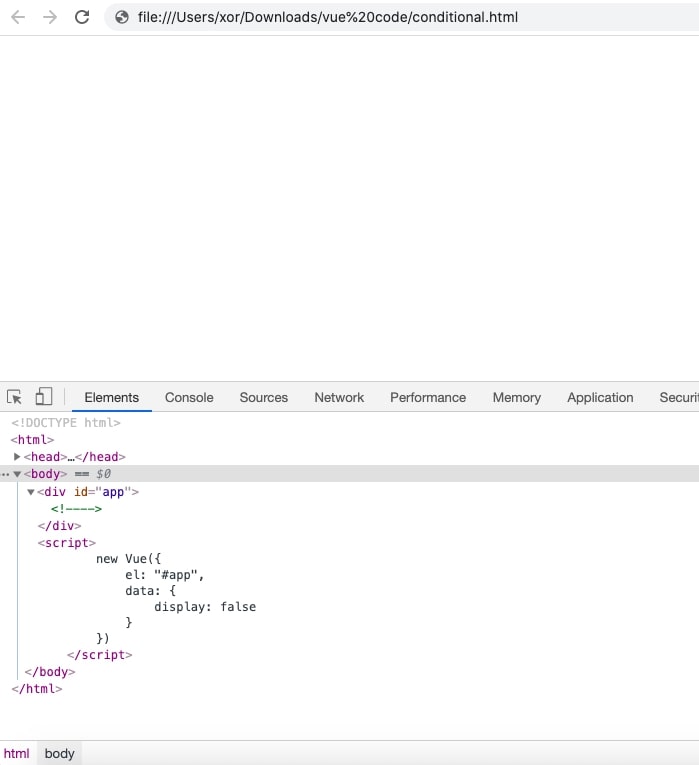Image resolution: width=699 pixels, height=765 pixels.
Task: Click the body breadcrumb item
Action: [x=60, y=753]
